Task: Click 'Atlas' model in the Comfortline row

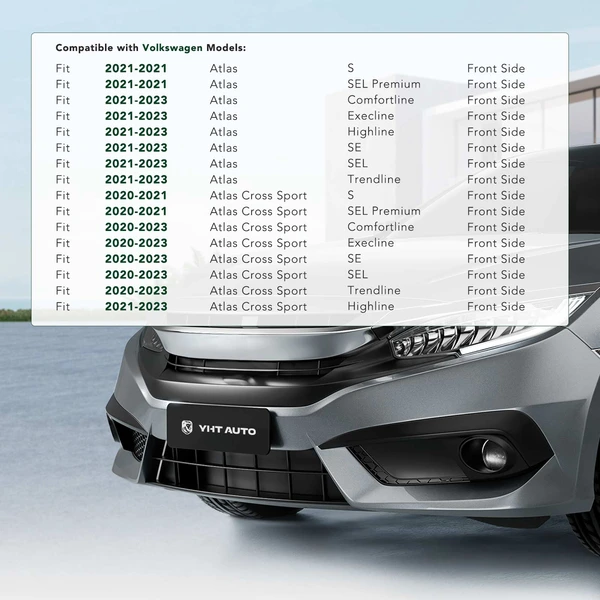Action: [223, 100]
